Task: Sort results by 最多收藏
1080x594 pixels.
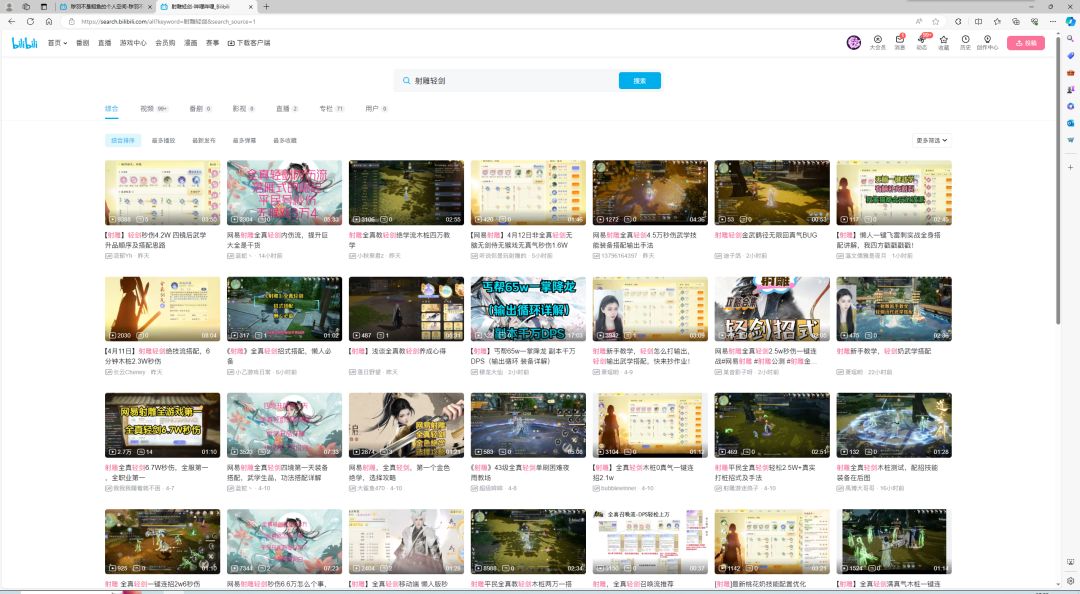Action: coord(284,140)
